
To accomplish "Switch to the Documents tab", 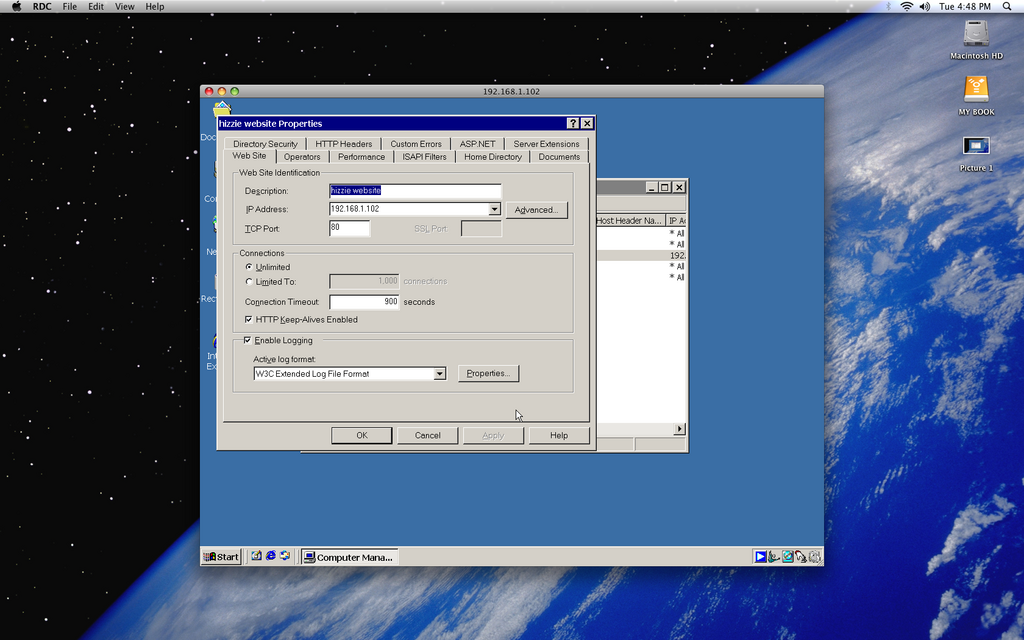I will pos(559,157).
